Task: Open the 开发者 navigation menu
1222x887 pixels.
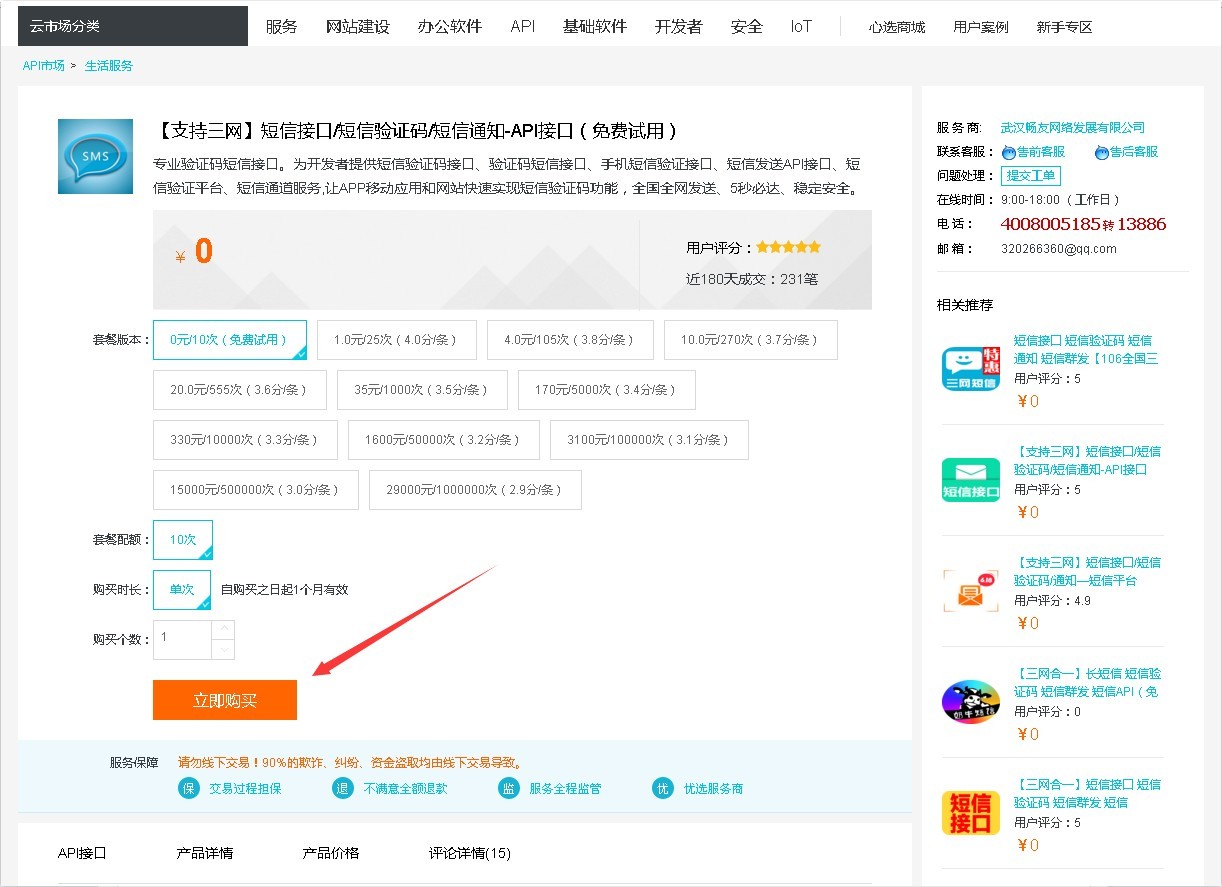Action: [679, 27]
